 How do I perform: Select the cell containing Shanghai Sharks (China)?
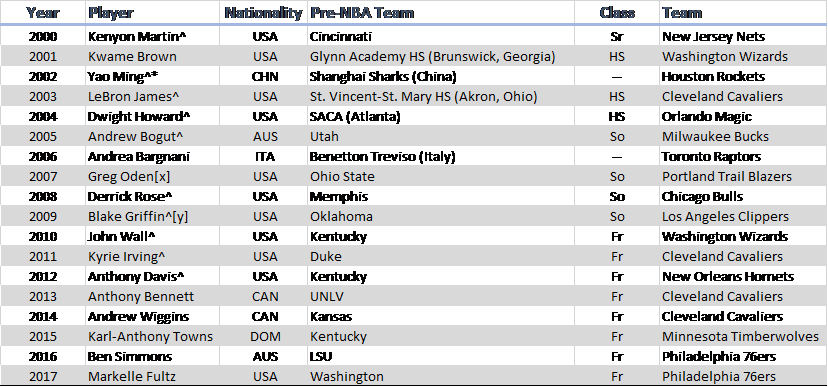(x=441, y=77)
